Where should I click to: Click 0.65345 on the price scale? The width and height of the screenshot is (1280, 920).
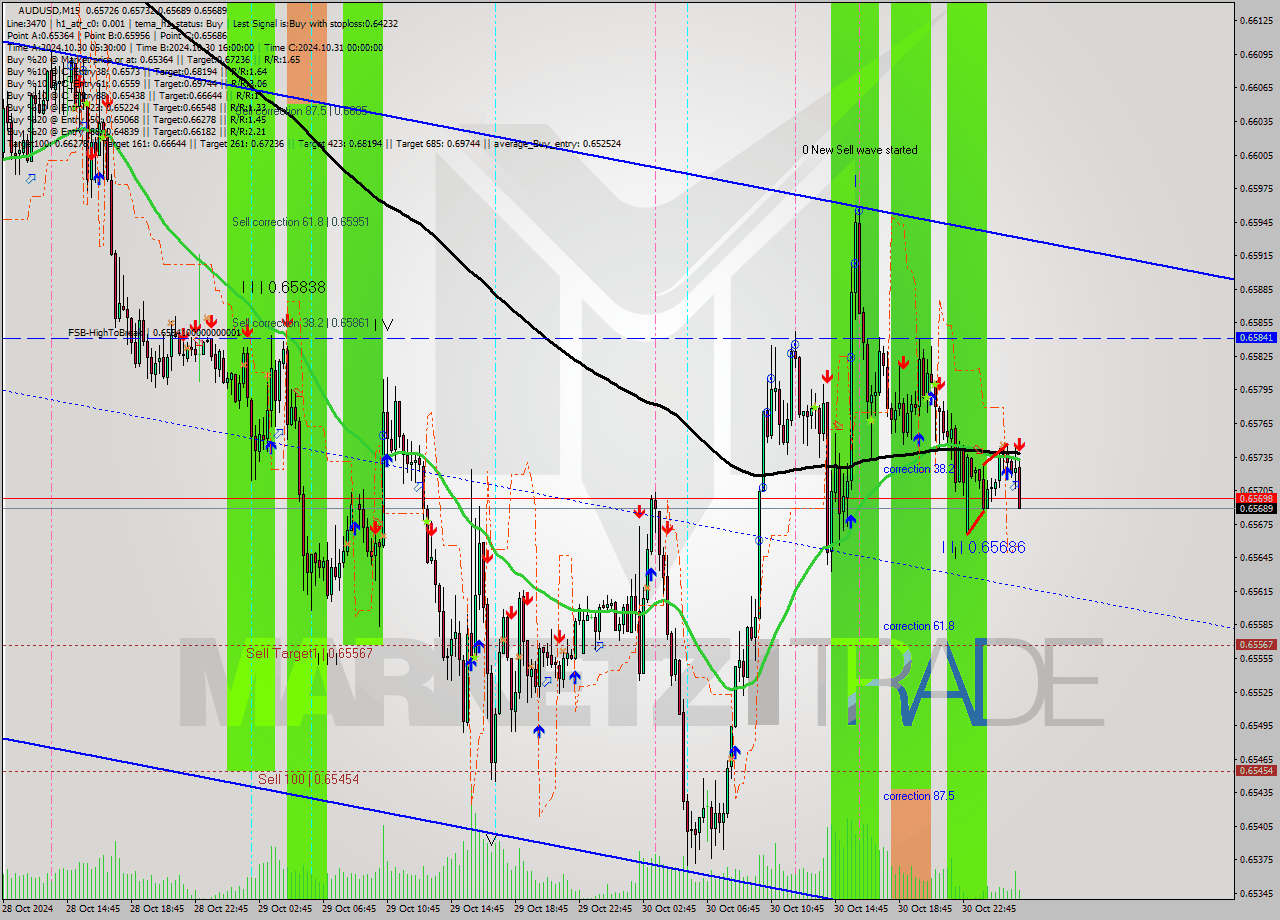[1257, 893]
